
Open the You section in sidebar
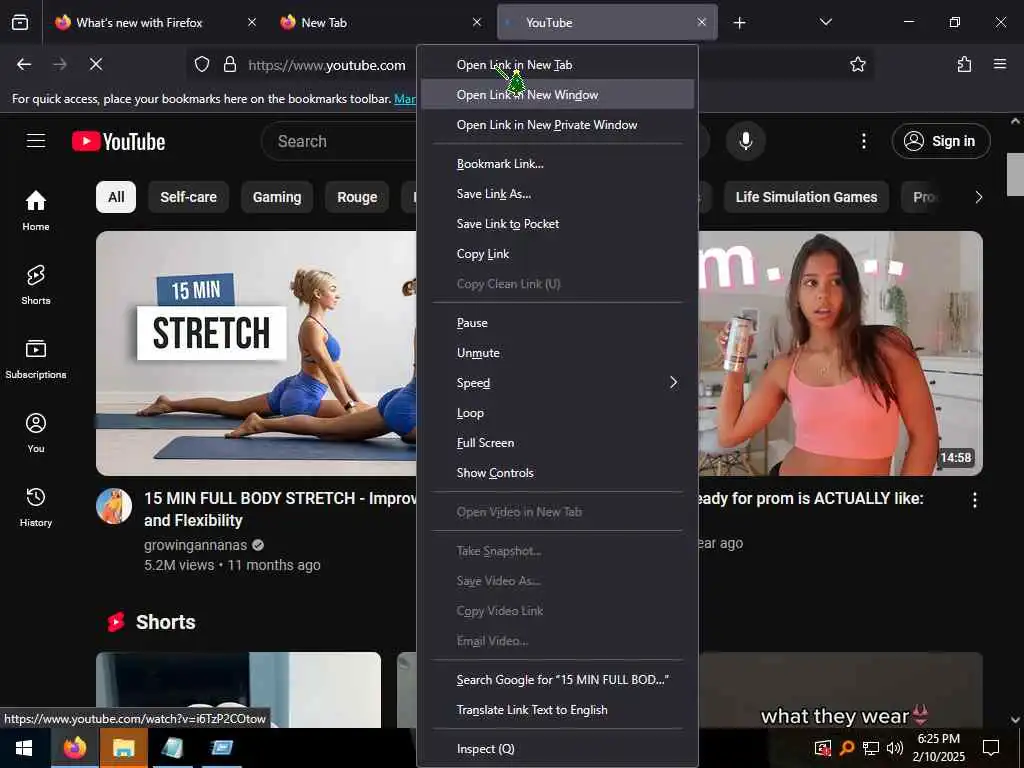click(x=36, y=432)
